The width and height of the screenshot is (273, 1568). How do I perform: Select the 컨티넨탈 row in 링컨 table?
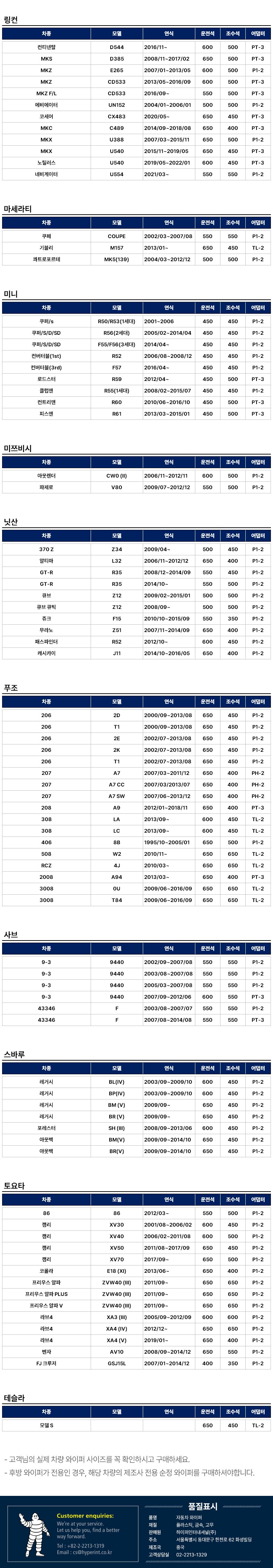click(x=46, y=48)
